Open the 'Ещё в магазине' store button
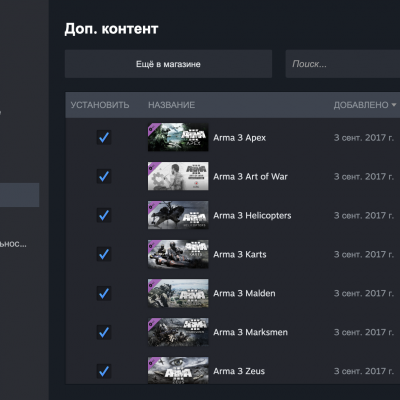This screenshot has height=400, width=400. point(168,64)
